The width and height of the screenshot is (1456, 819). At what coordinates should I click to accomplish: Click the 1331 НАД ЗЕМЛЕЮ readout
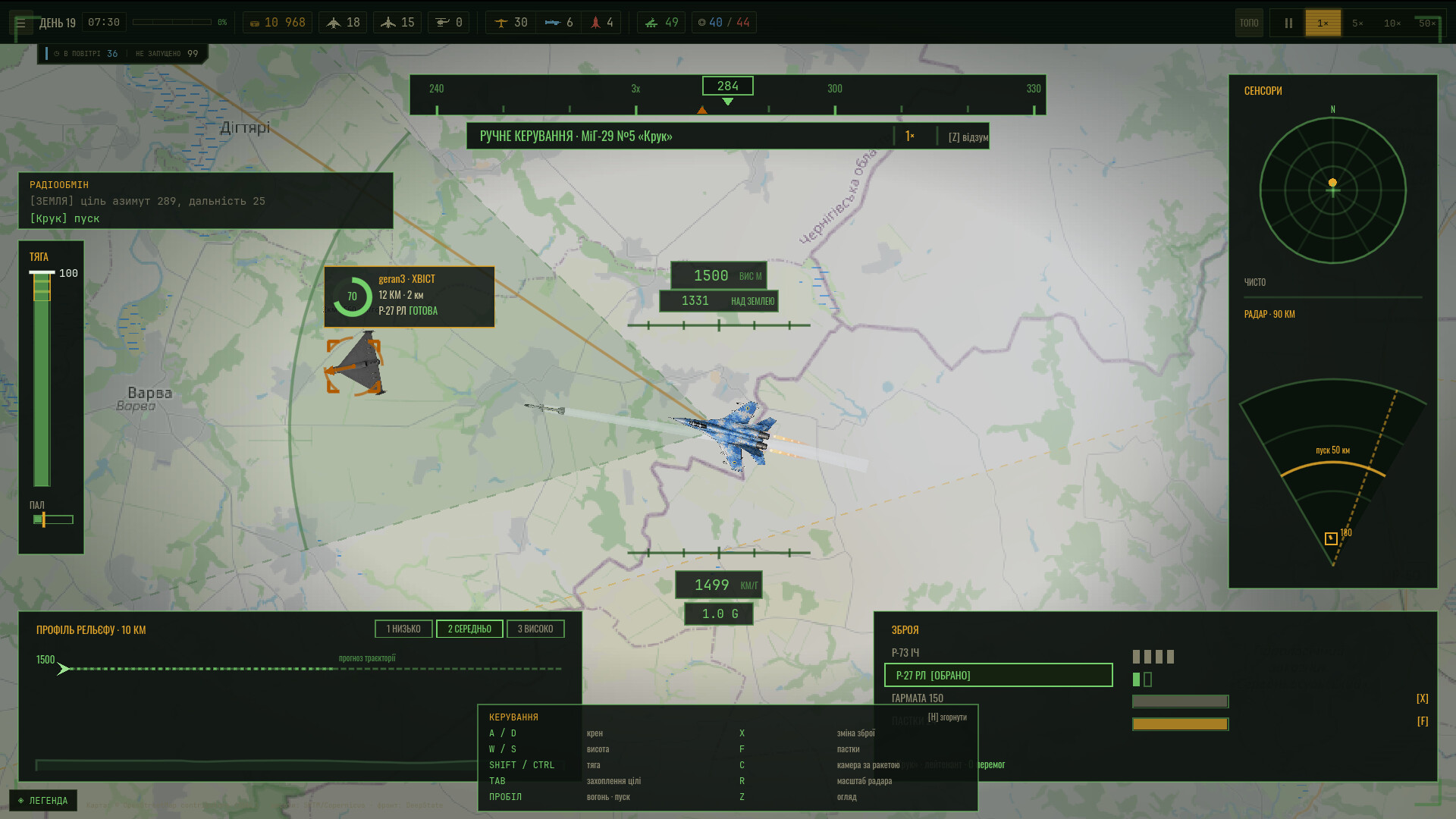pos(718,301)
